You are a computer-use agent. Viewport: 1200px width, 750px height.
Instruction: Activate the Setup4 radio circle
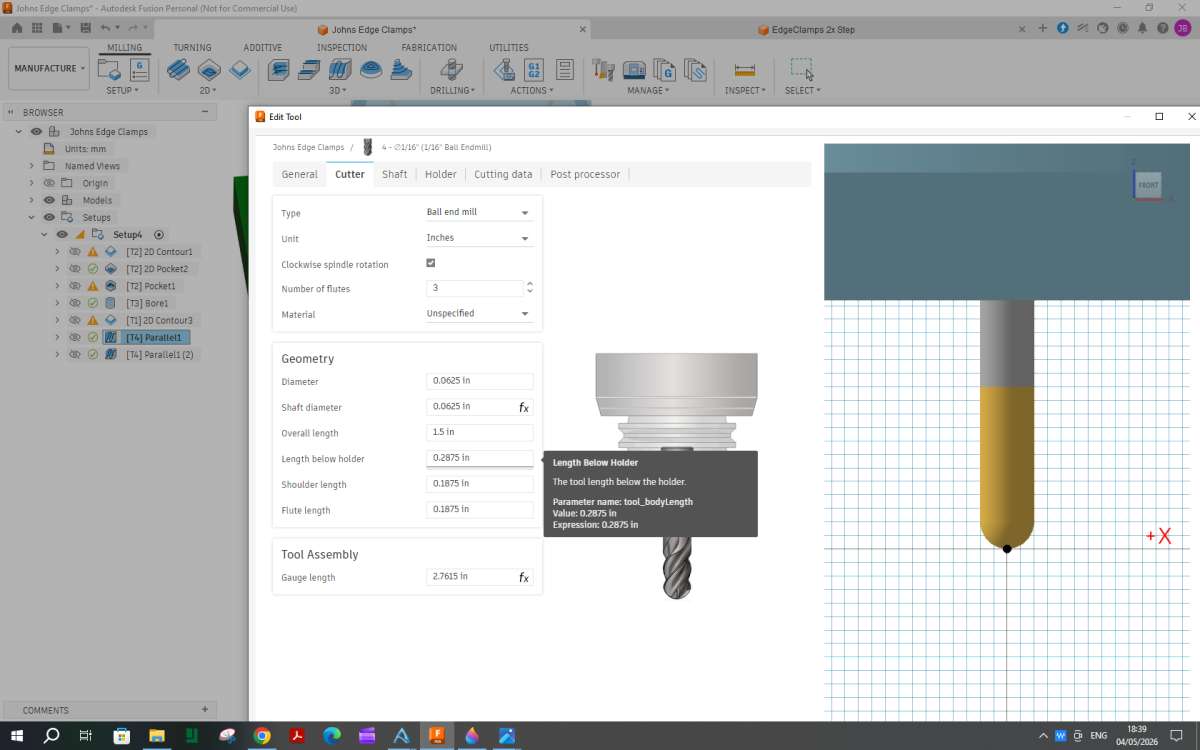[x=159, y=234]
